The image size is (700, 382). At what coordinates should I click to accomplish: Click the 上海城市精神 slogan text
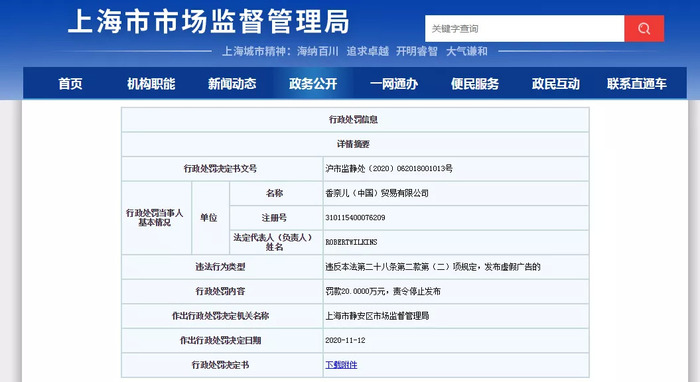[355, 51]
